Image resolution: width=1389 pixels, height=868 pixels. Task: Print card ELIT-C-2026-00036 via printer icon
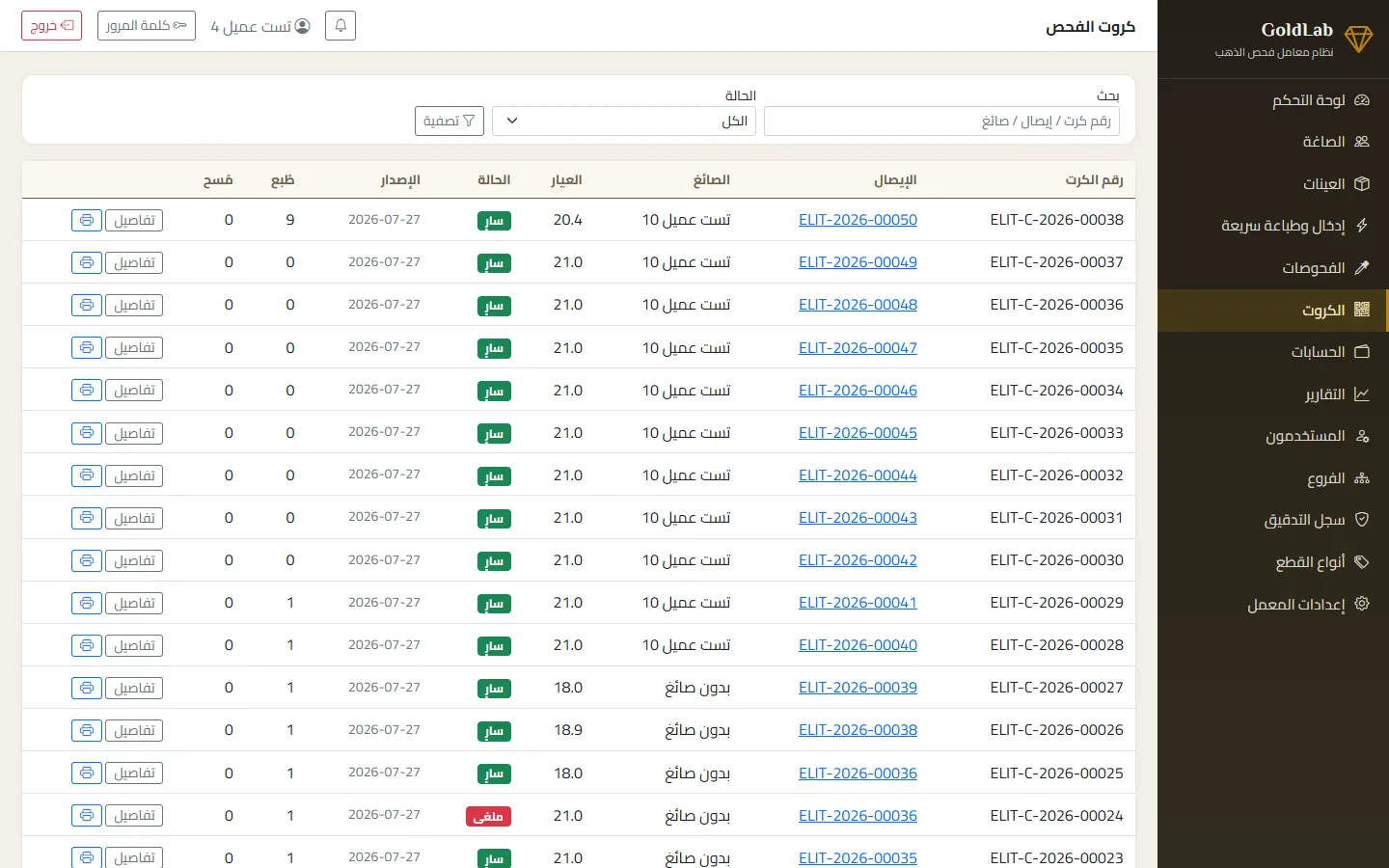click(87, 305)
